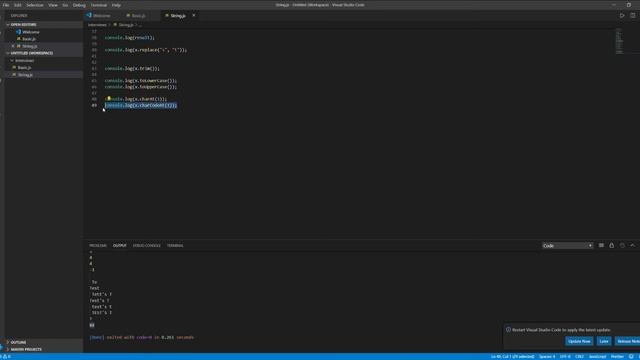Click the '[Done] exited with code' output line

(x=142, y=338)
